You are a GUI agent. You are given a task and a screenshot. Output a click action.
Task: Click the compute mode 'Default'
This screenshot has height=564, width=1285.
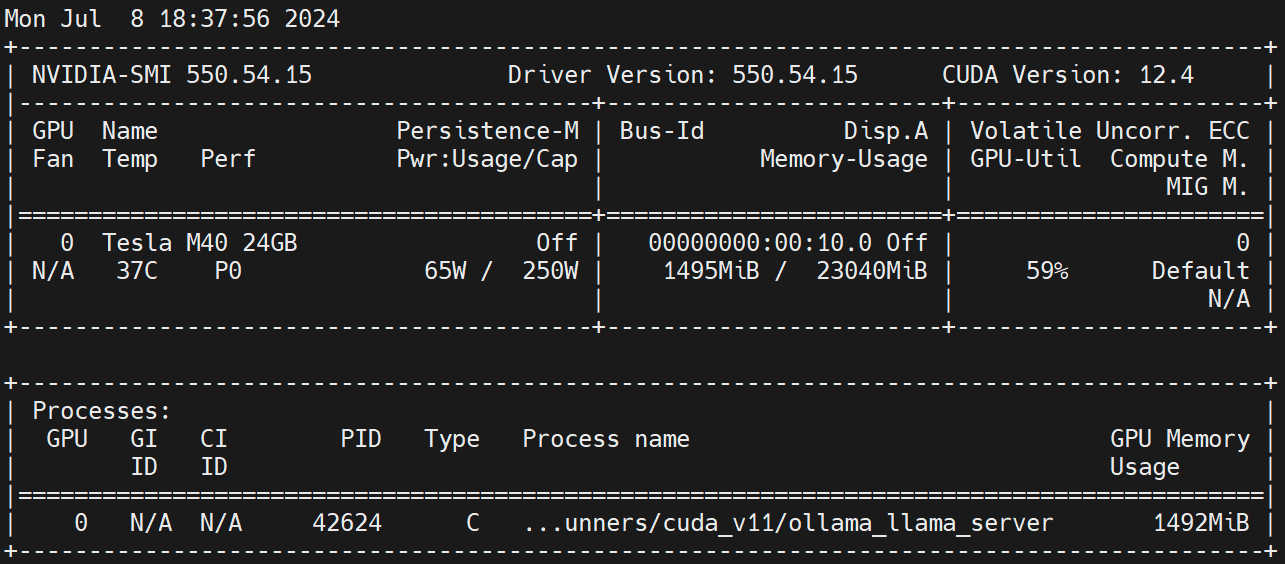point(1201,271)
